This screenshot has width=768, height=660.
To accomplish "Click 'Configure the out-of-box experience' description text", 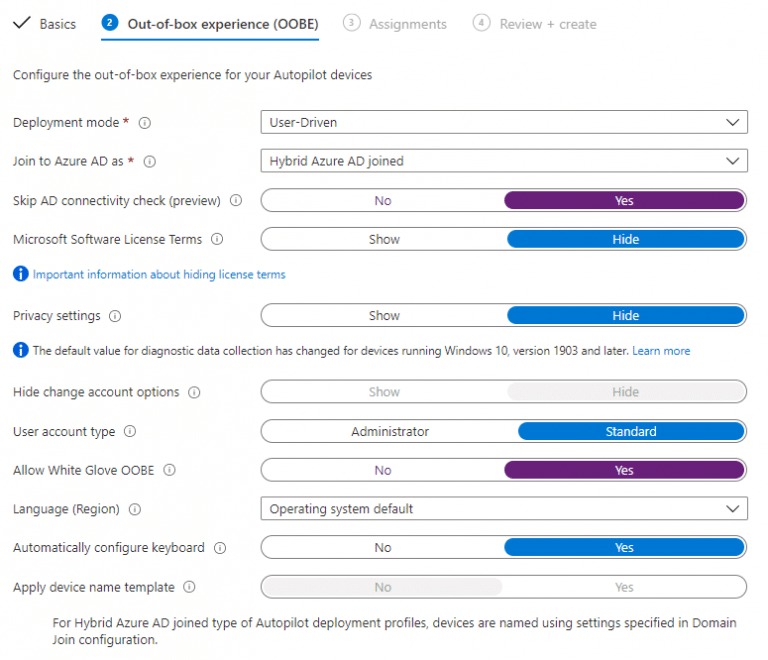I will (192, 75).
